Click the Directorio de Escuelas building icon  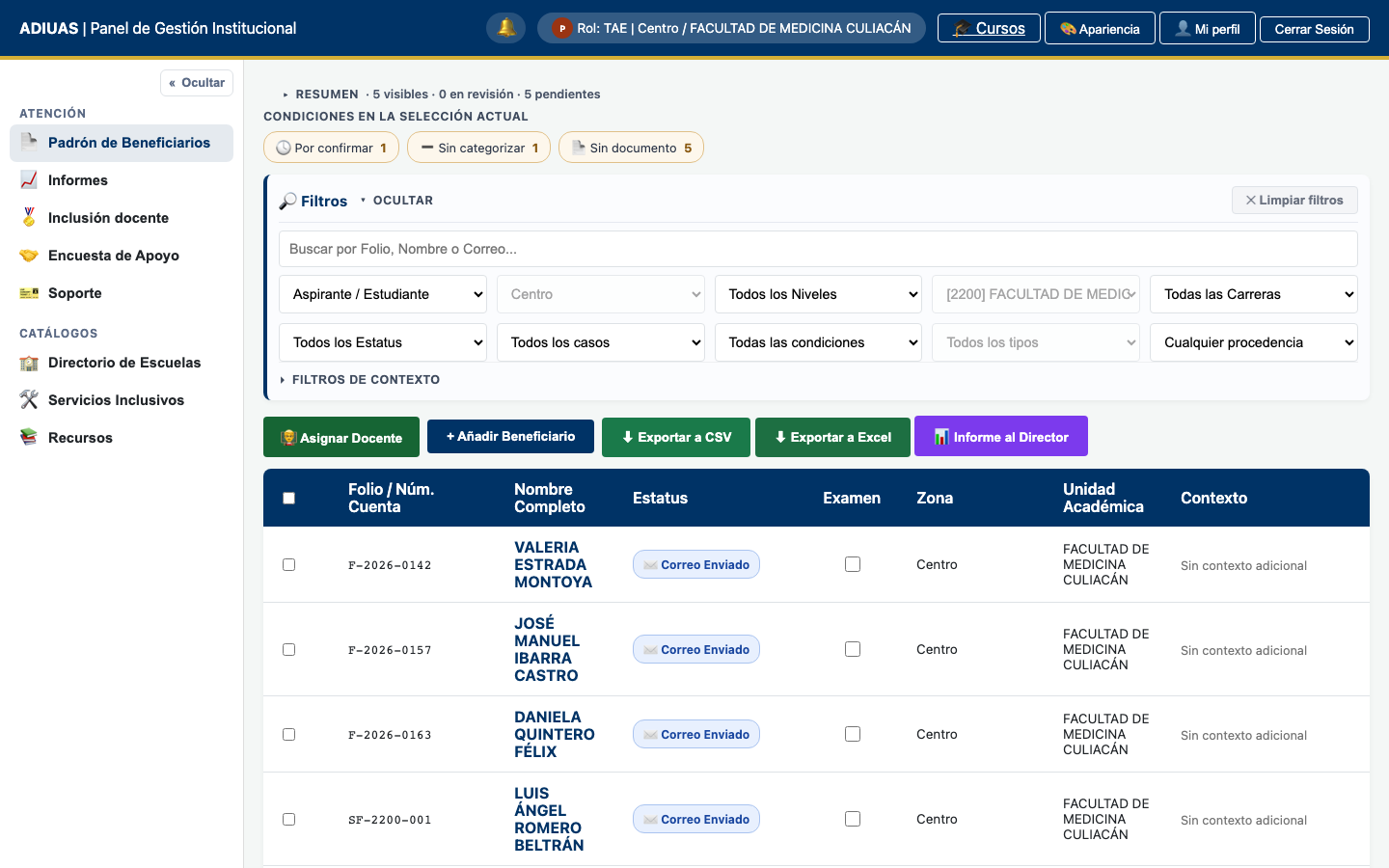[29, 363]
